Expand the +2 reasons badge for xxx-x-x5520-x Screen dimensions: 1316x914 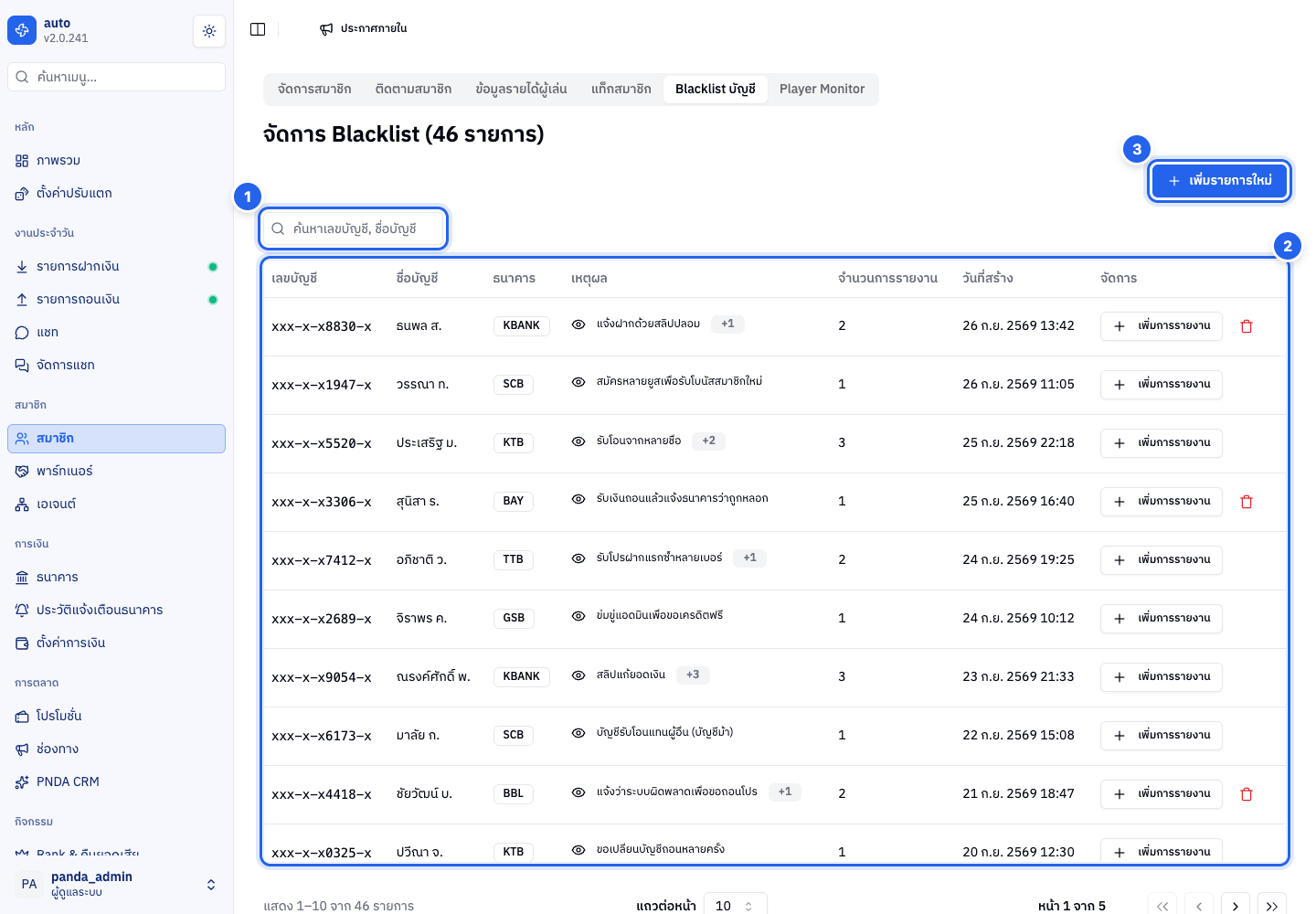[x=709, y=441]
